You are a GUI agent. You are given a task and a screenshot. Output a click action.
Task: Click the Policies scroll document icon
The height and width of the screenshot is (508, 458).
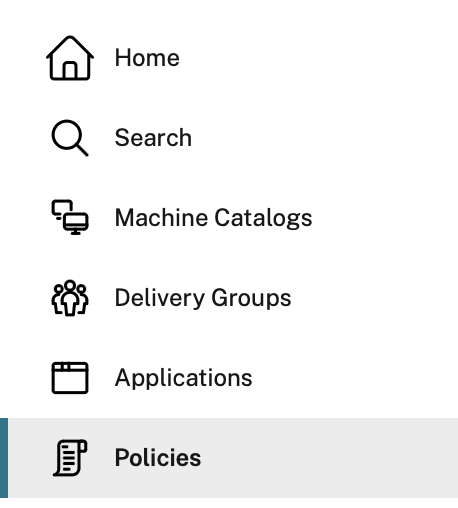70,458
